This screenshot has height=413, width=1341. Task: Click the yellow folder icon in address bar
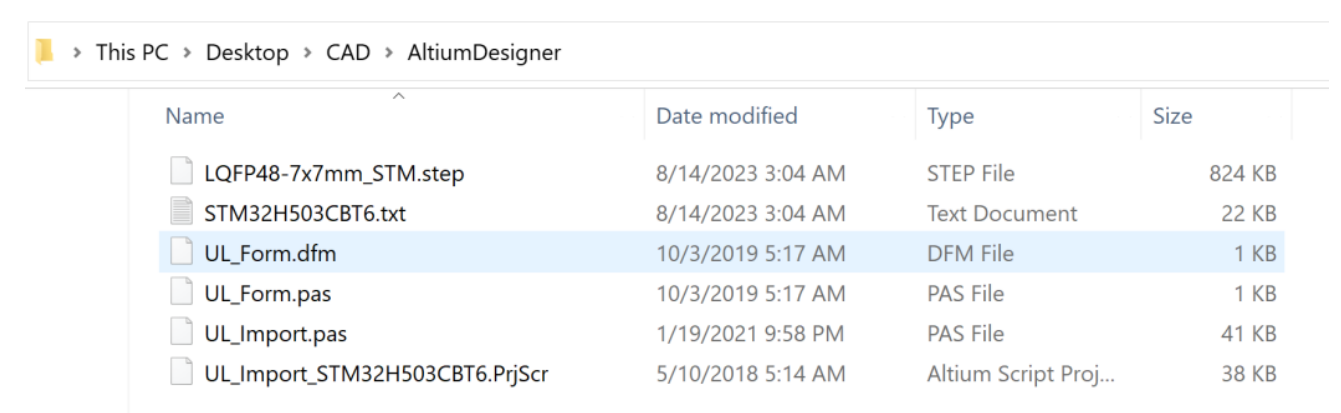(43, 51)
